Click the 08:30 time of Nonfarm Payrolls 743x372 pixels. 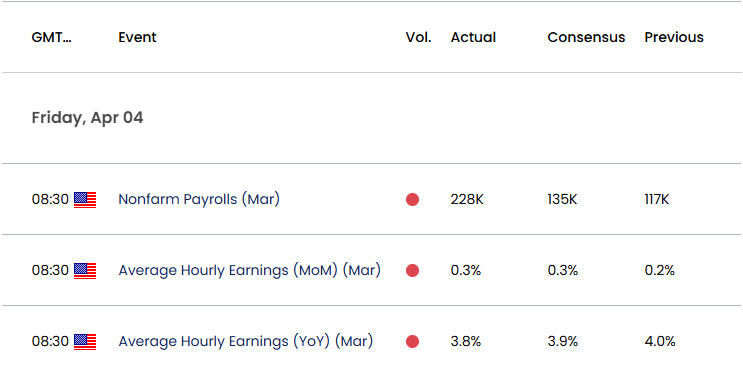[x=50, y=199]
